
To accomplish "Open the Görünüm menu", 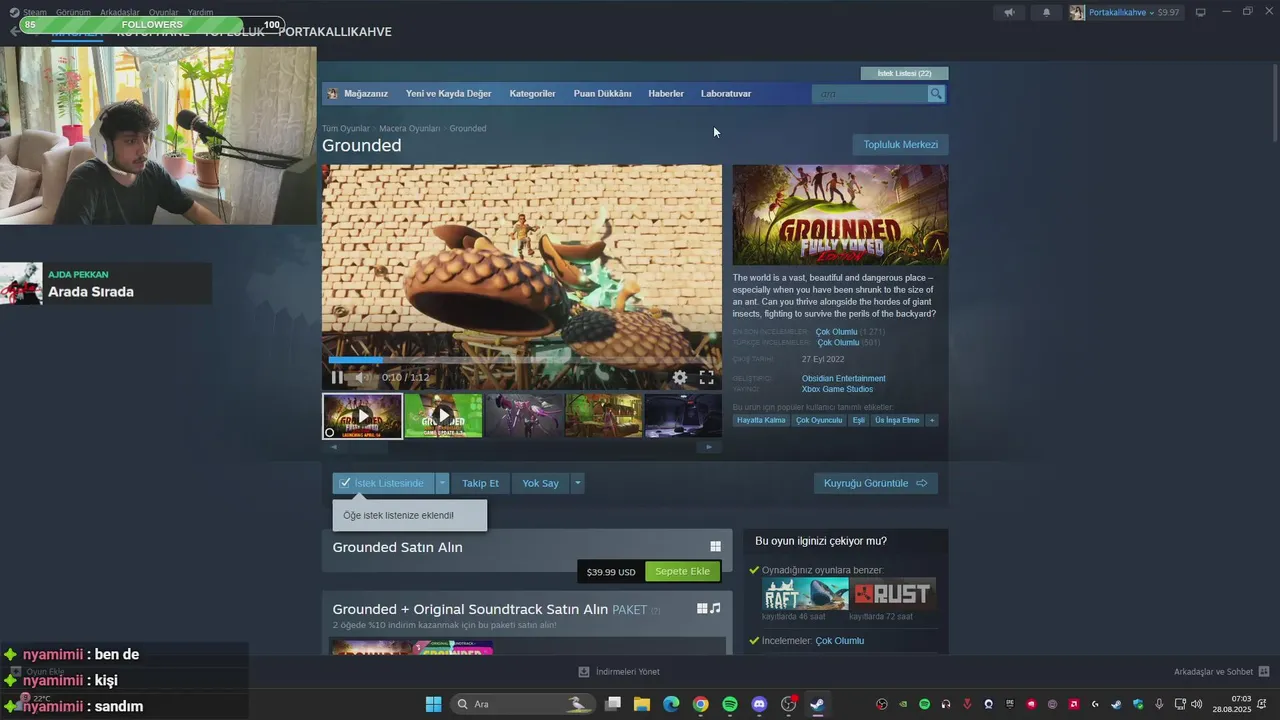I will [73, 12].
